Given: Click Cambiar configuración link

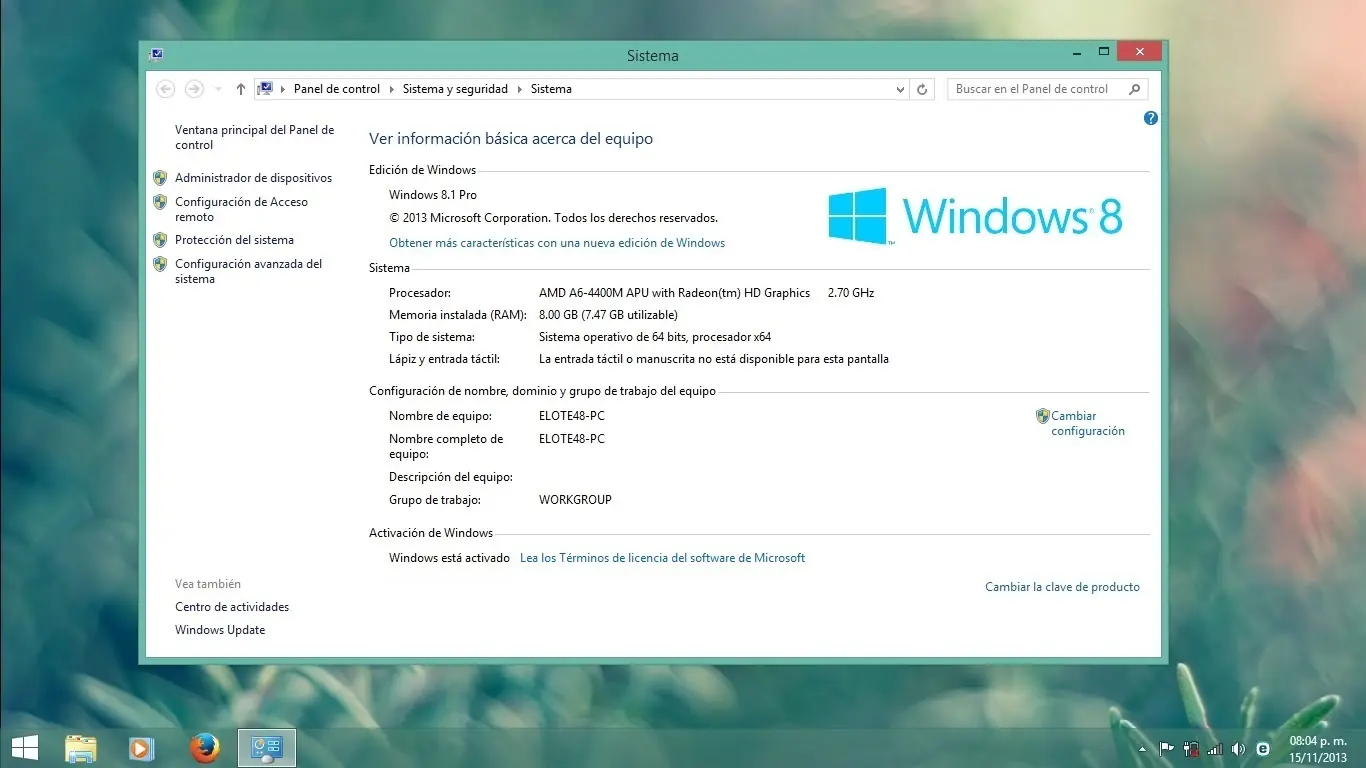Looking at the screenshot, I should (1088, 423).
